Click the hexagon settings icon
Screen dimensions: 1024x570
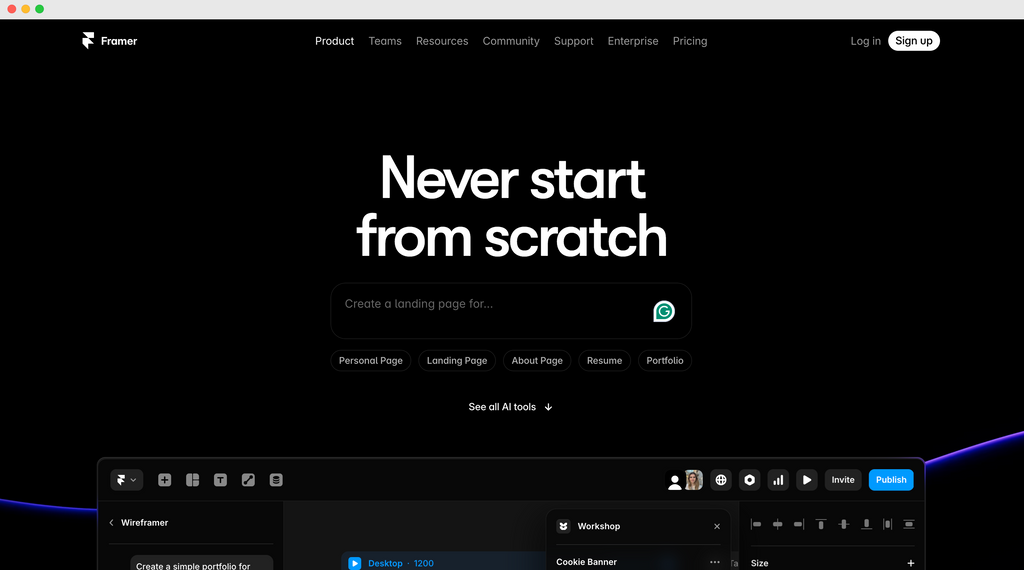coord(749,480)
